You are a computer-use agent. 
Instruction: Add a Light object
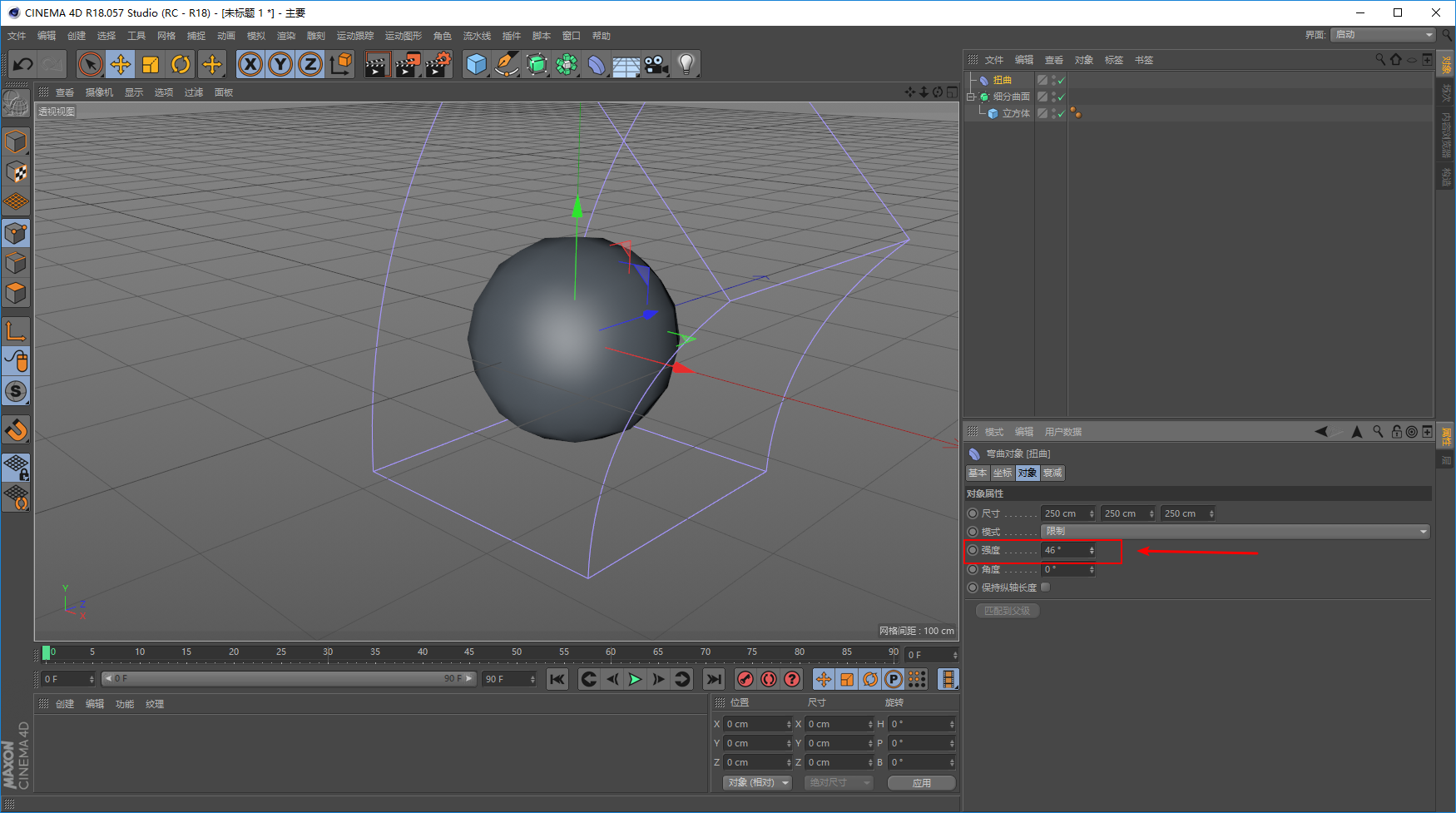click(686, 64)
